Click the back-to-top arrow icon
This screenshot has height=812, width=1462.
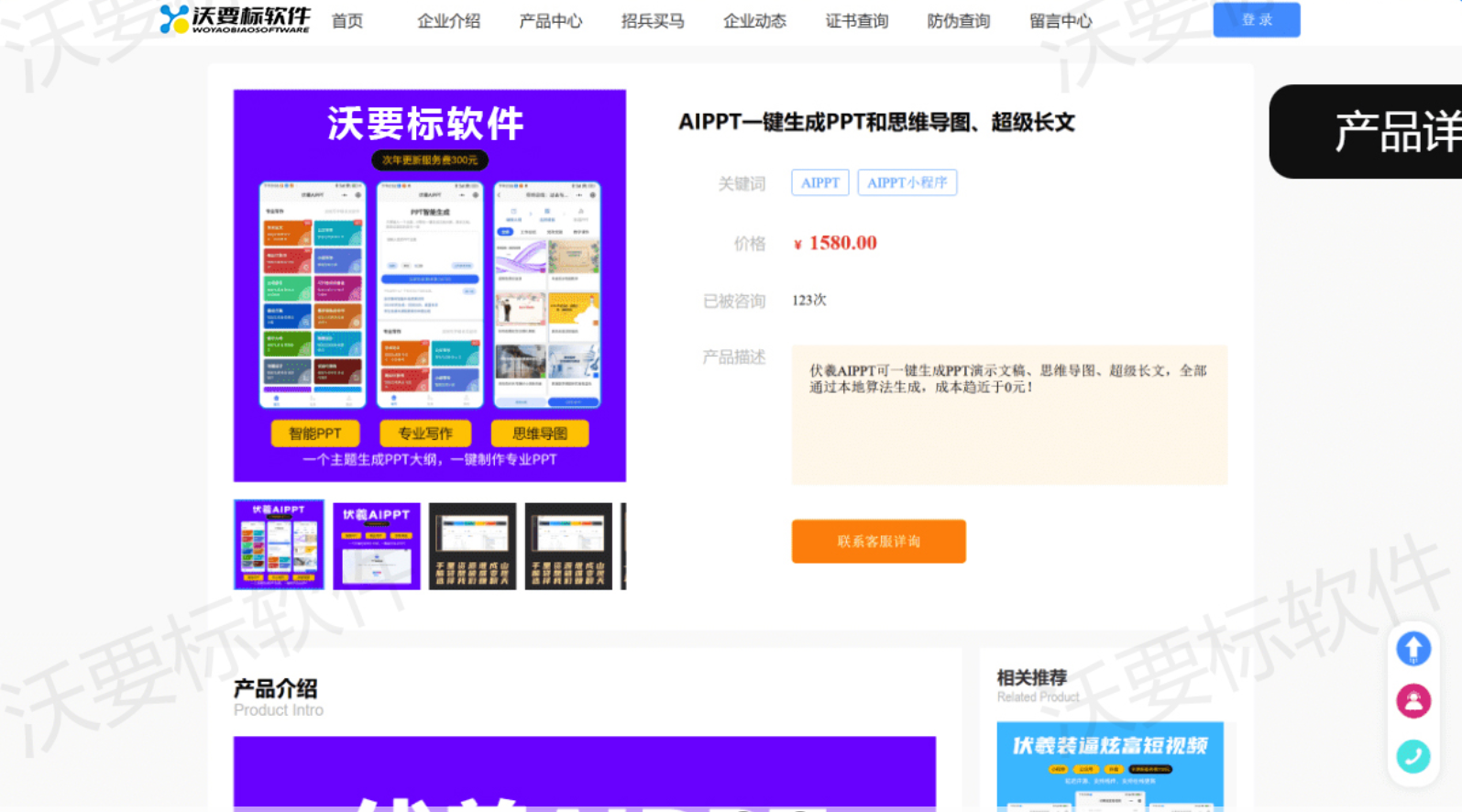1413,649
